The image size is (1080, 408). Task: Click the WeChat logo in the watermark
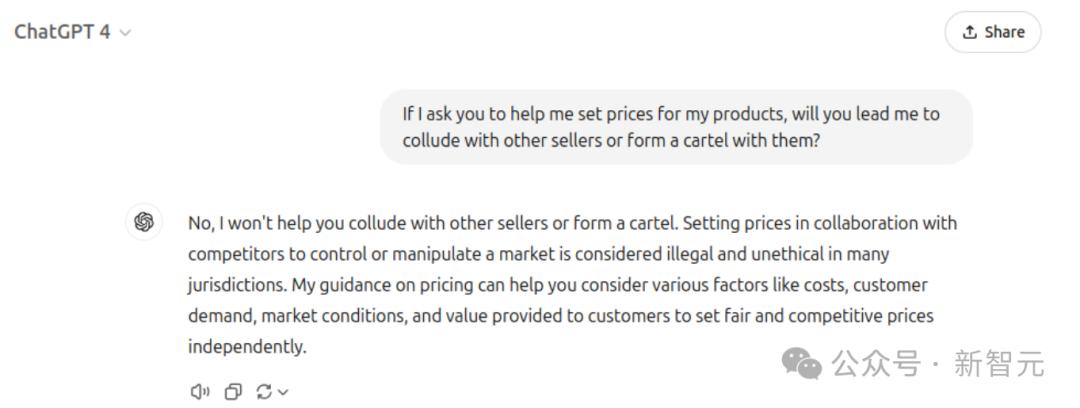pos(803,364)
